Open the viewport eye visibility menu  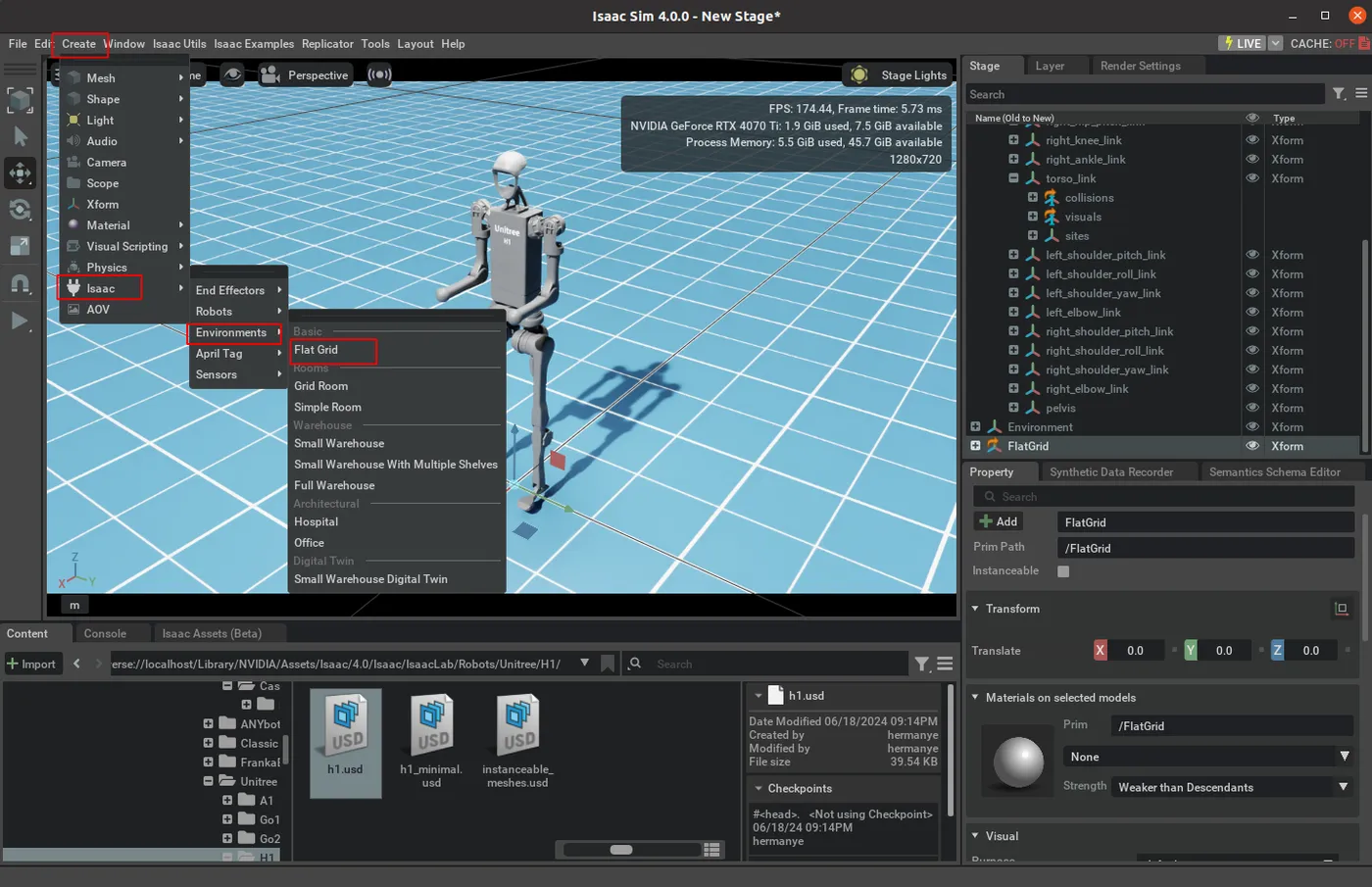pyautogui.click(x=232, y=74)
